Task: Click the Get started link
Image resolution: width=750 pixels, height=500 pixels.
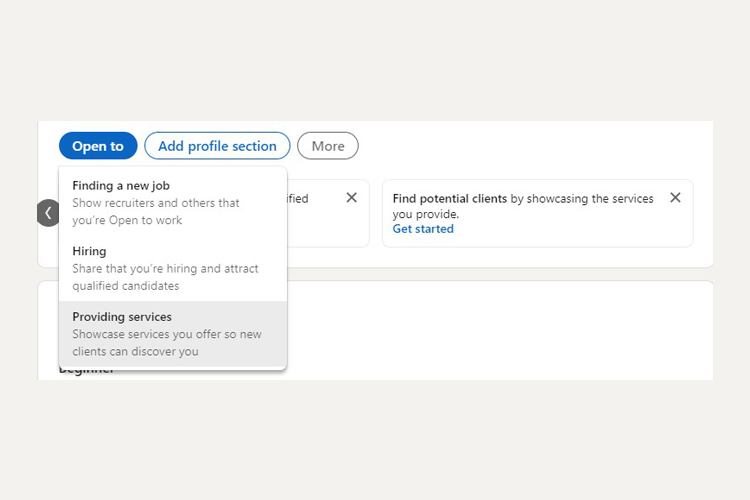Action: 423,229
